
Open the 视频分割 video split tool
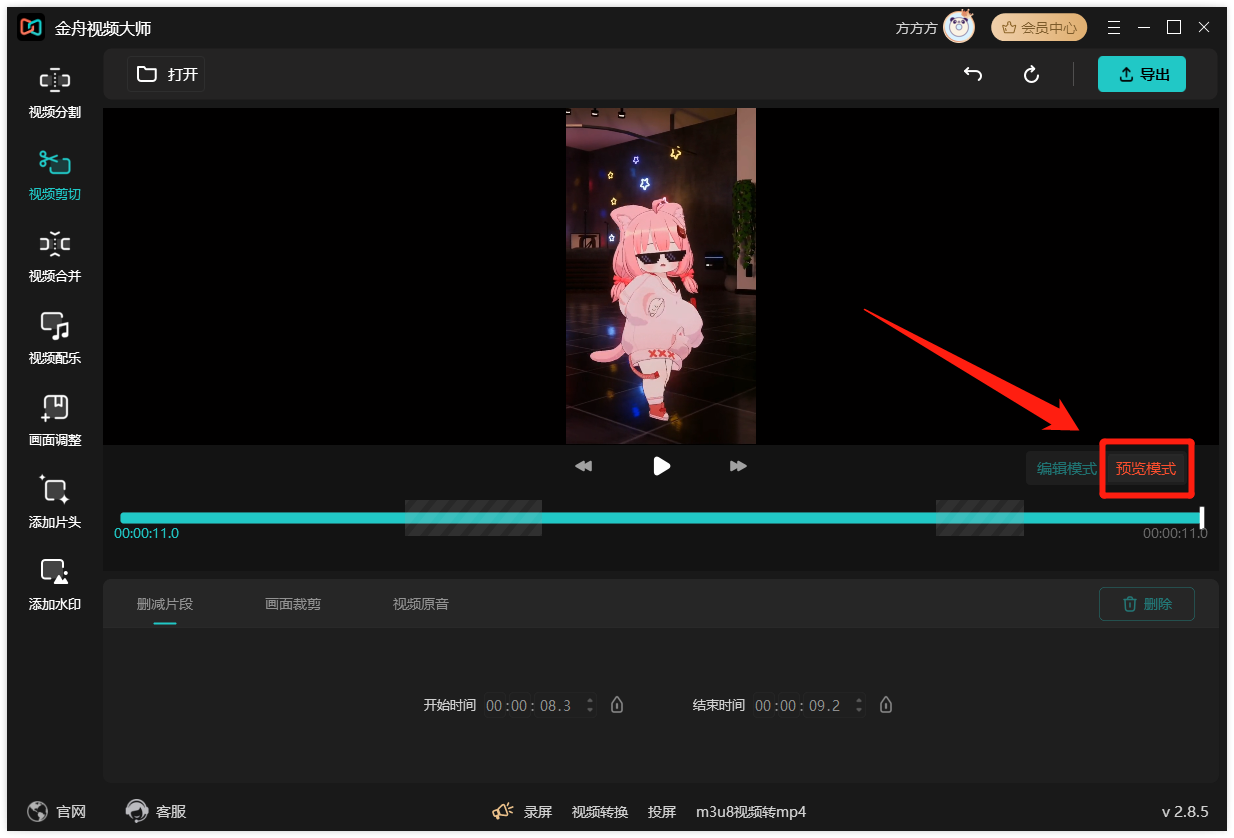(54, 93)
